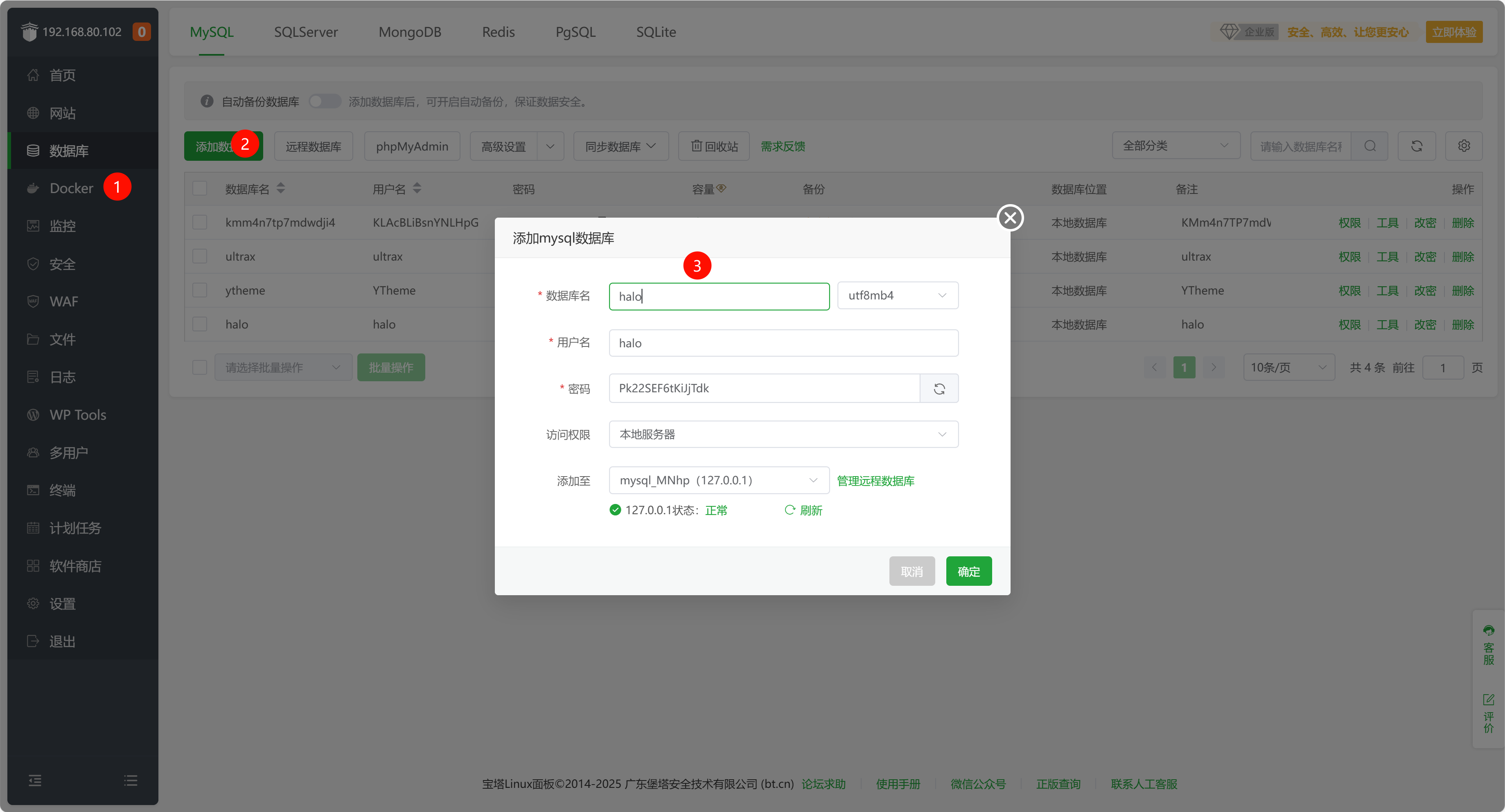Click the Docker whale sidebar icon
Viewport: 1505px width, 812px height.
[33, 188]
